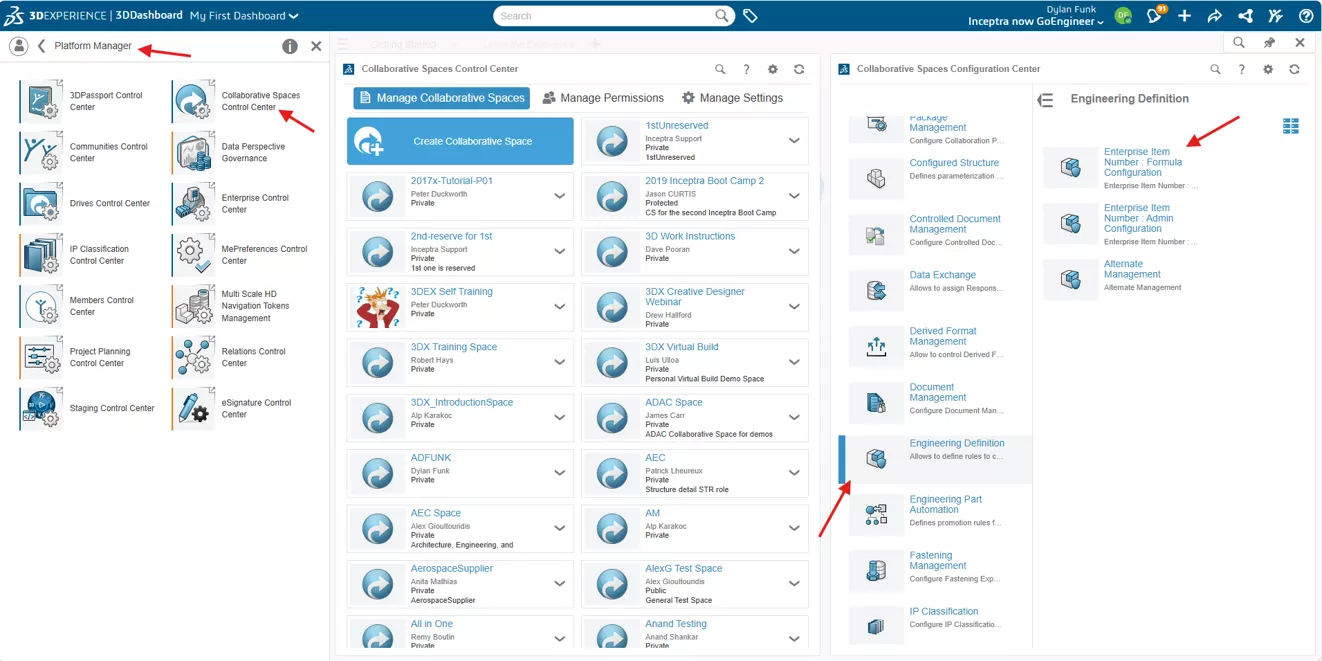Search within Collaborative Spaces Control Center widget
This screenshot has height=661, width=1322.
click(720, 69)
